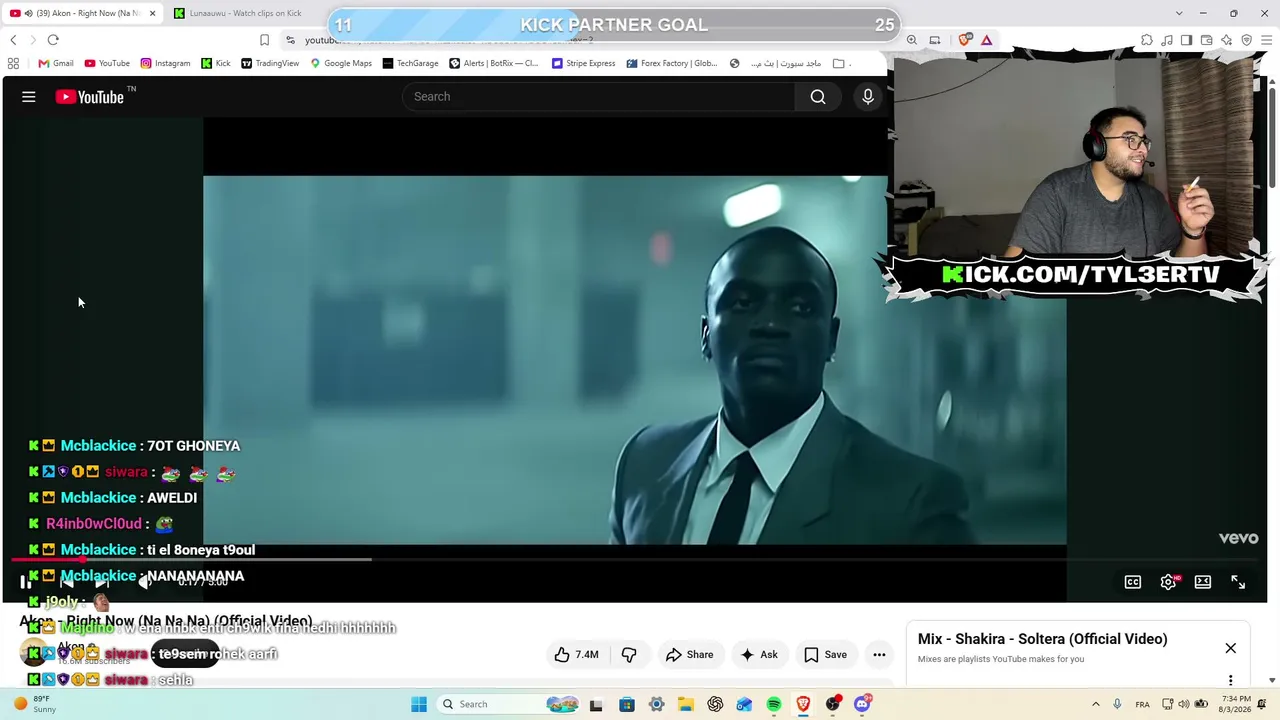Launch Leo AI assistant
The image size is (1280, 720).
coord(1227,40)
